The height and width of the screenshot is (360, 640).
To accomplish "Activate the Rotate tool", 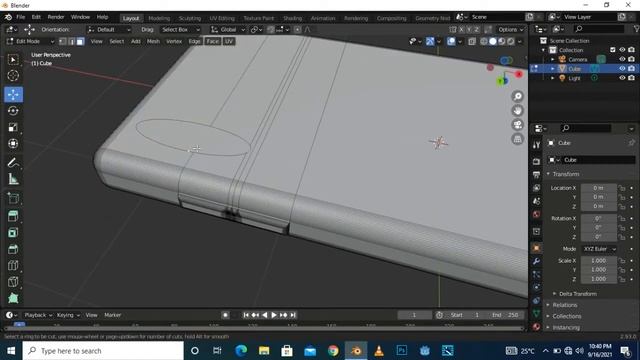I will click(x=13, y=111).
